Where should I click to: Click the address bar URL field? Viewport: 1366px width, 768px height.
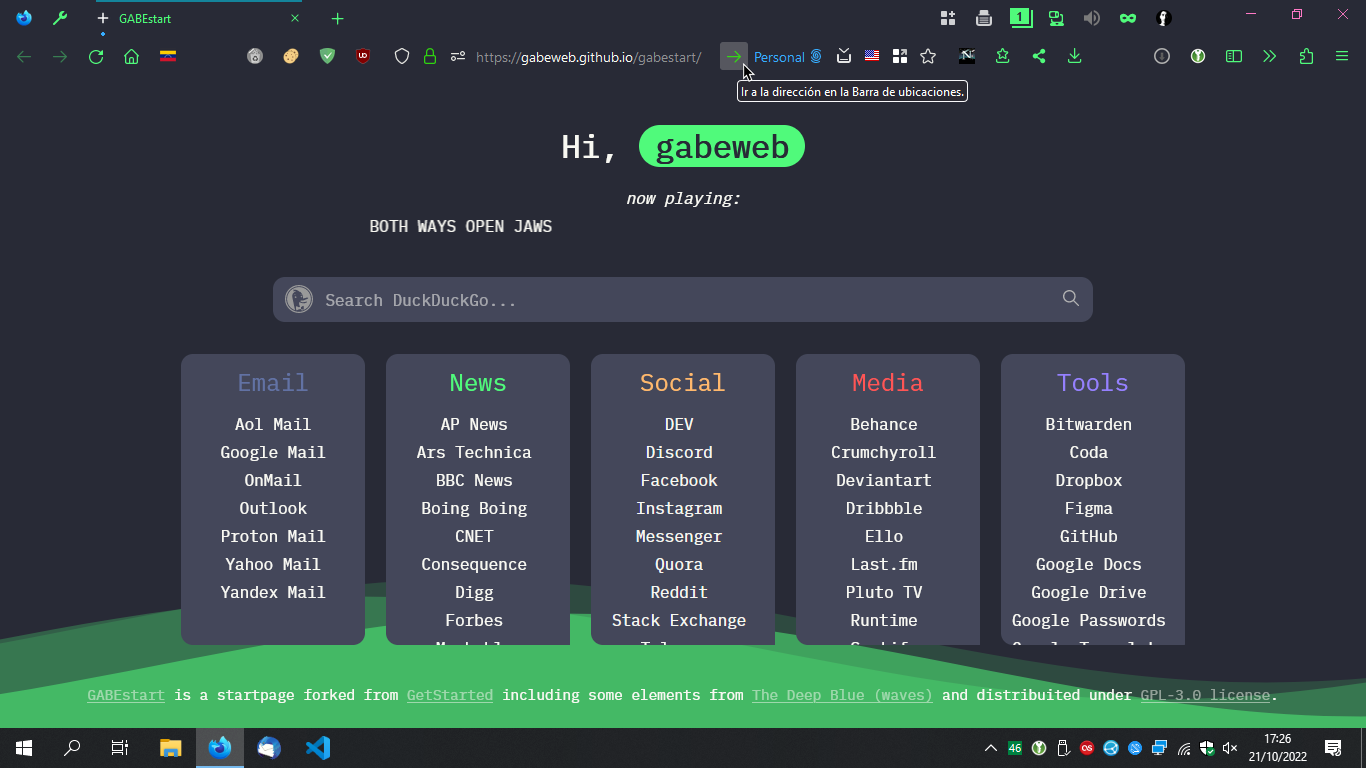click(x=589, y=57)
